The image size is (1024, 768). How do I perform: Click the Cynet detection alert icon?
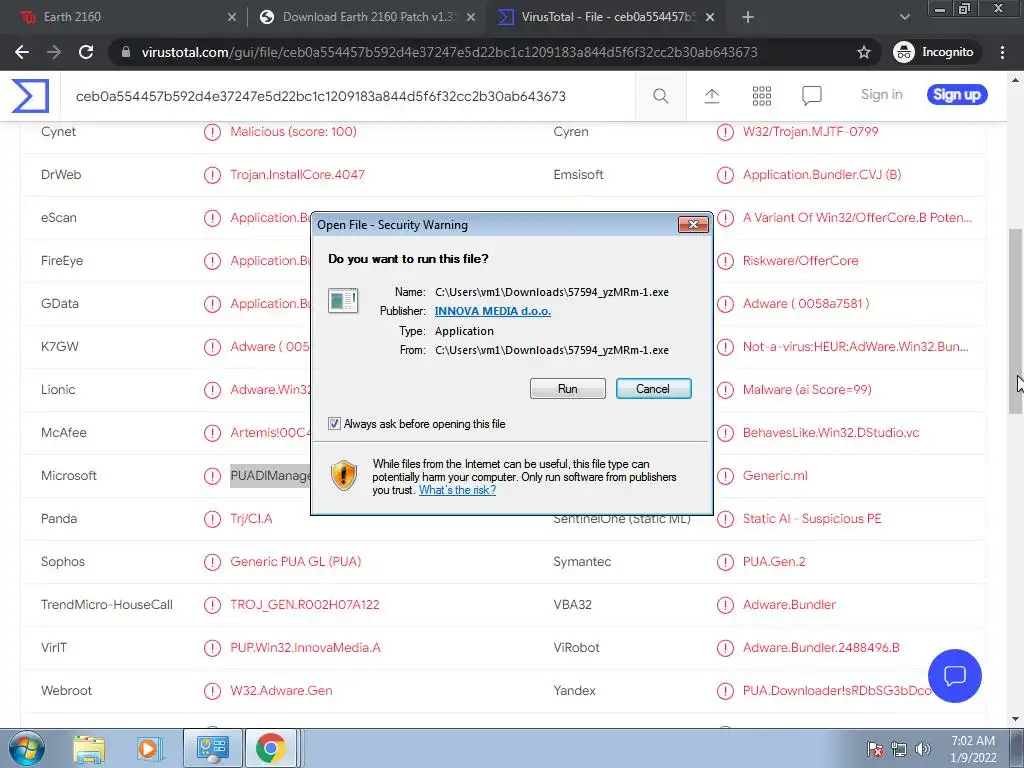tap(212, 132)
